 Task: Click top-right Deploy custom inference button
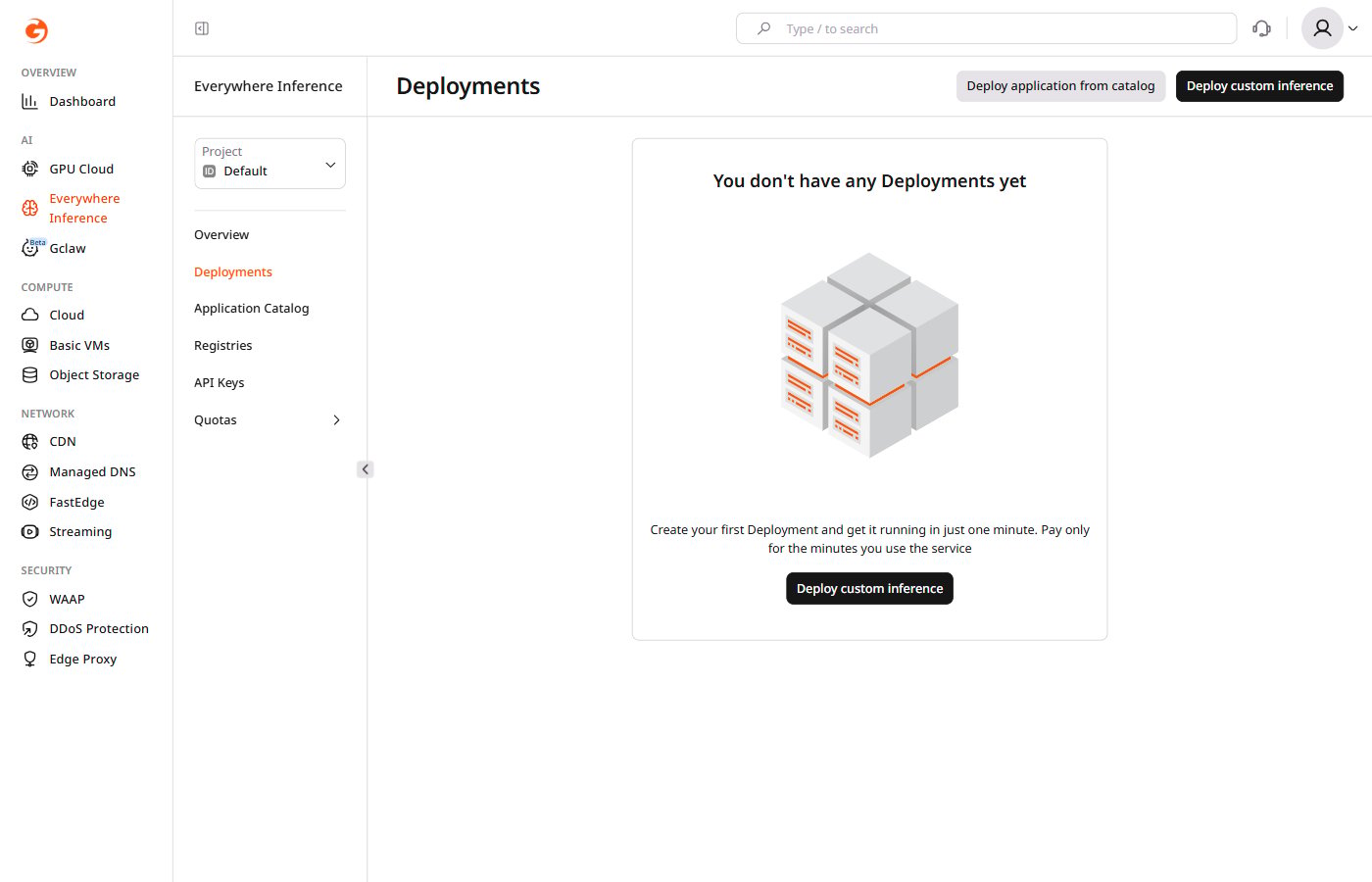[1259, 86]
